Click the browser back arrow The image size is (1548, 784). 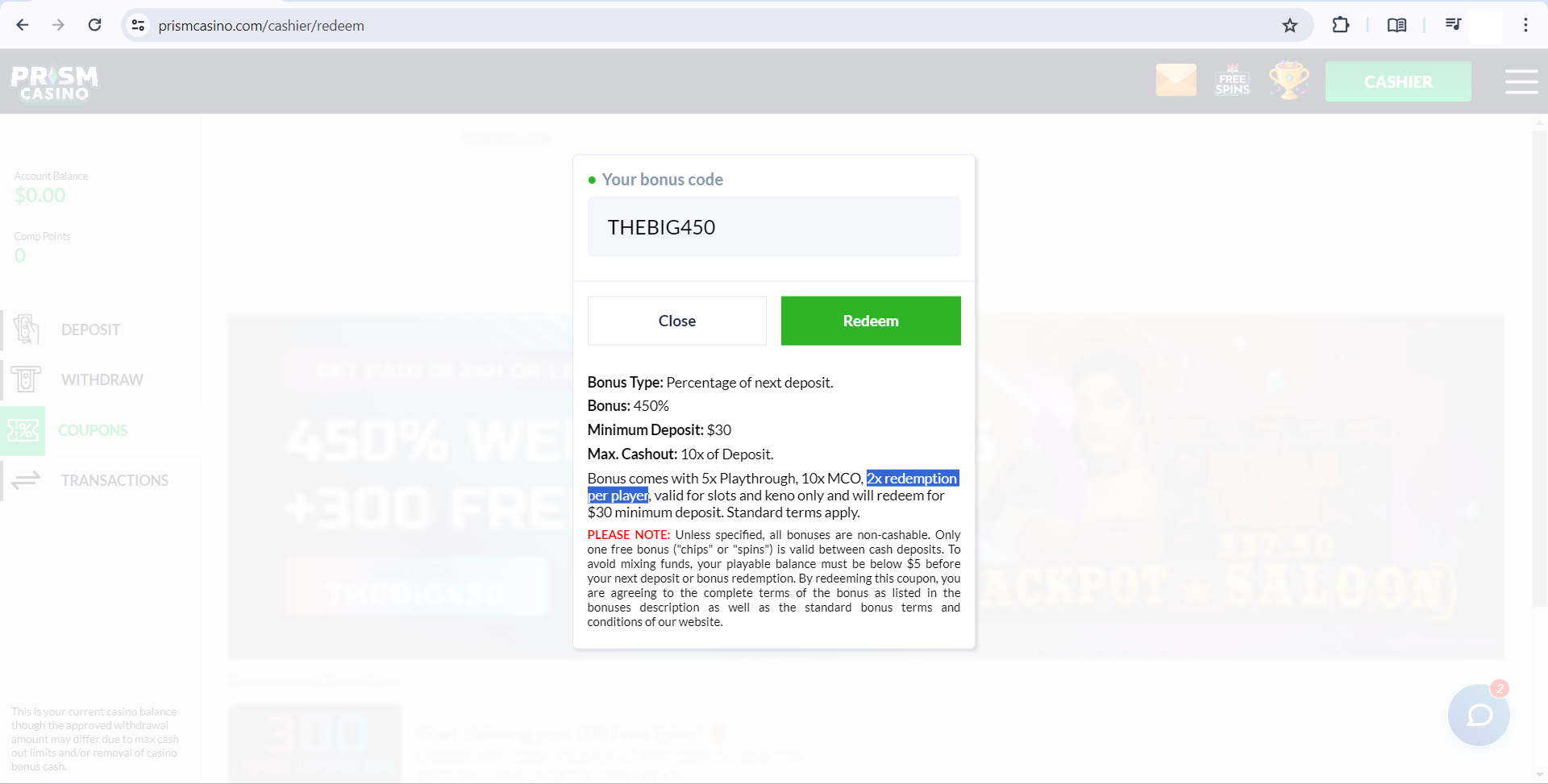click(23, 25)
